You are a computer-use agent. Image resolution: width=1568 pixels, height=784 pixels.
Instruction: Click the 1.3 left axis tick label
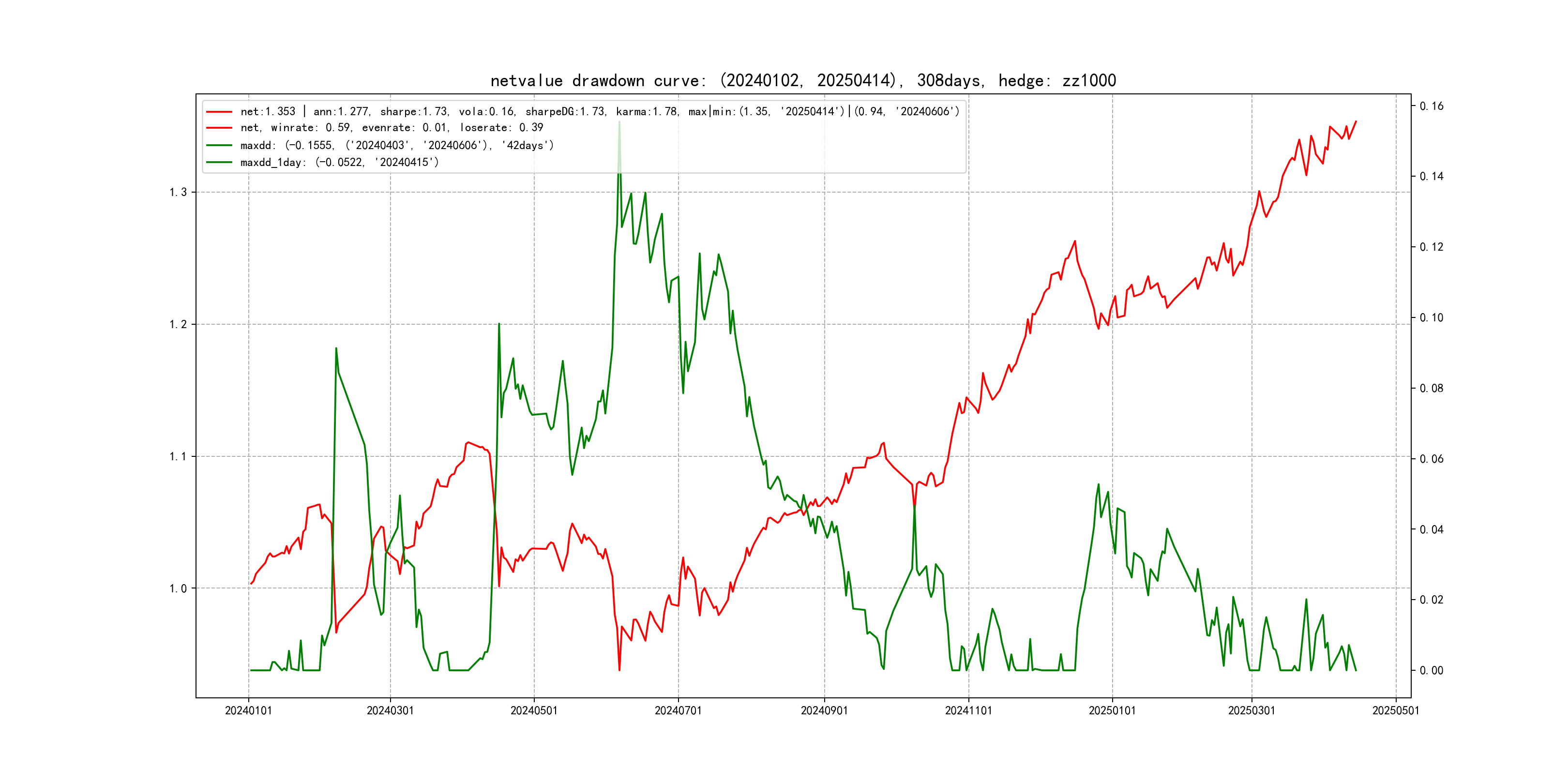click(178, 192)
